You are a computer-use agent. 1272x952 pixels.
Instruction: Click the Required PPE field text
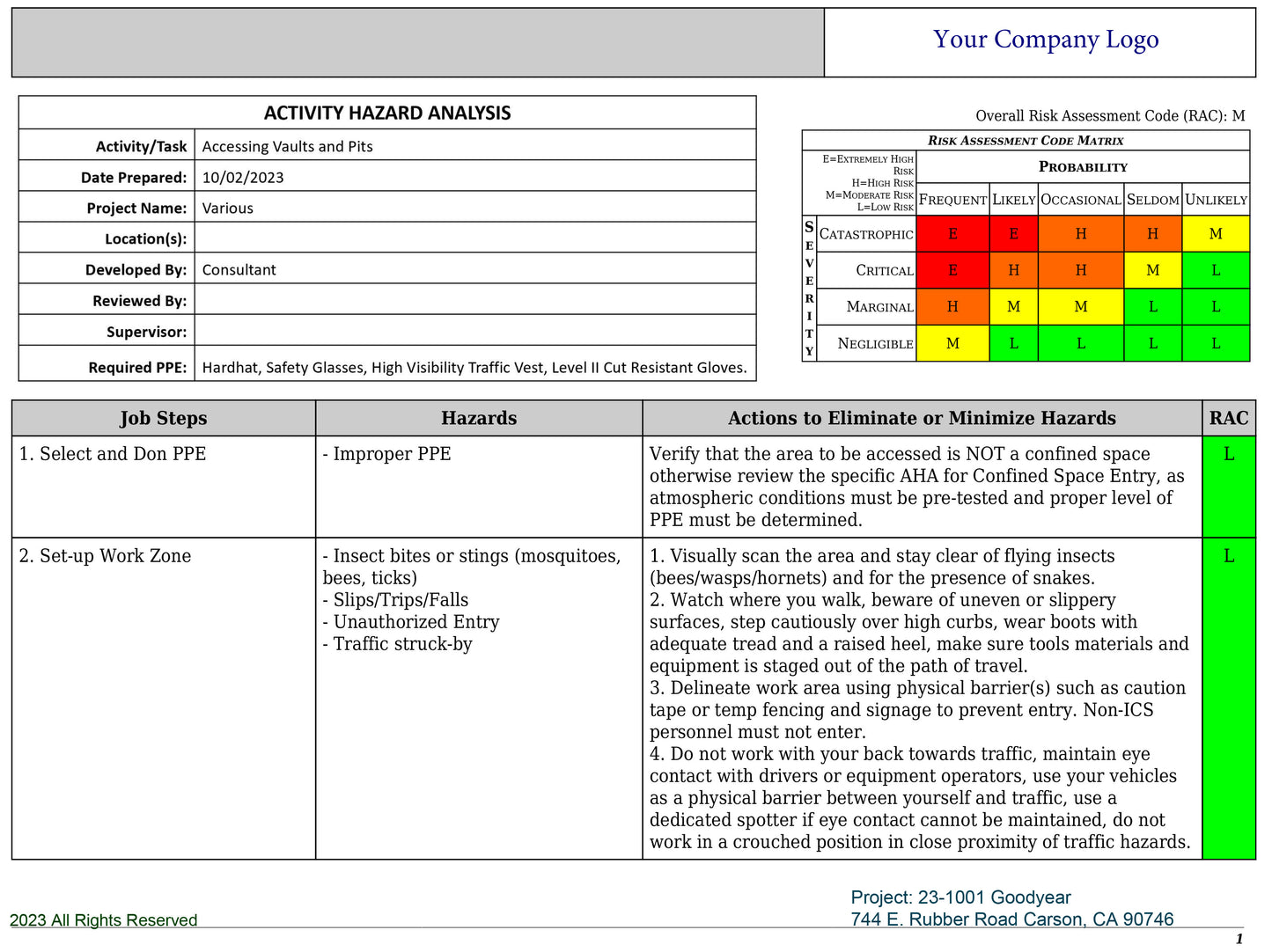[x=474, y=367]
